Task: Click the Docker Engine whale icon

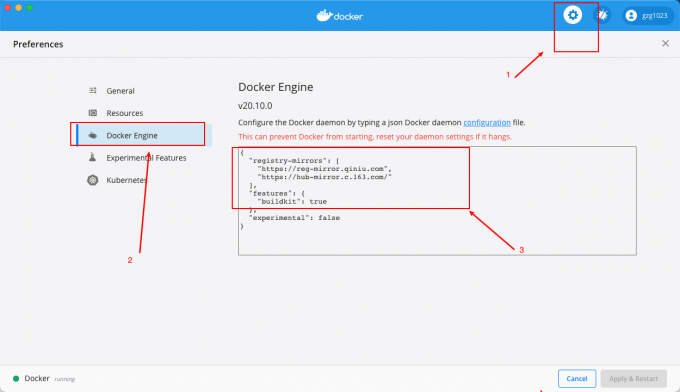Action: (93, 135)
